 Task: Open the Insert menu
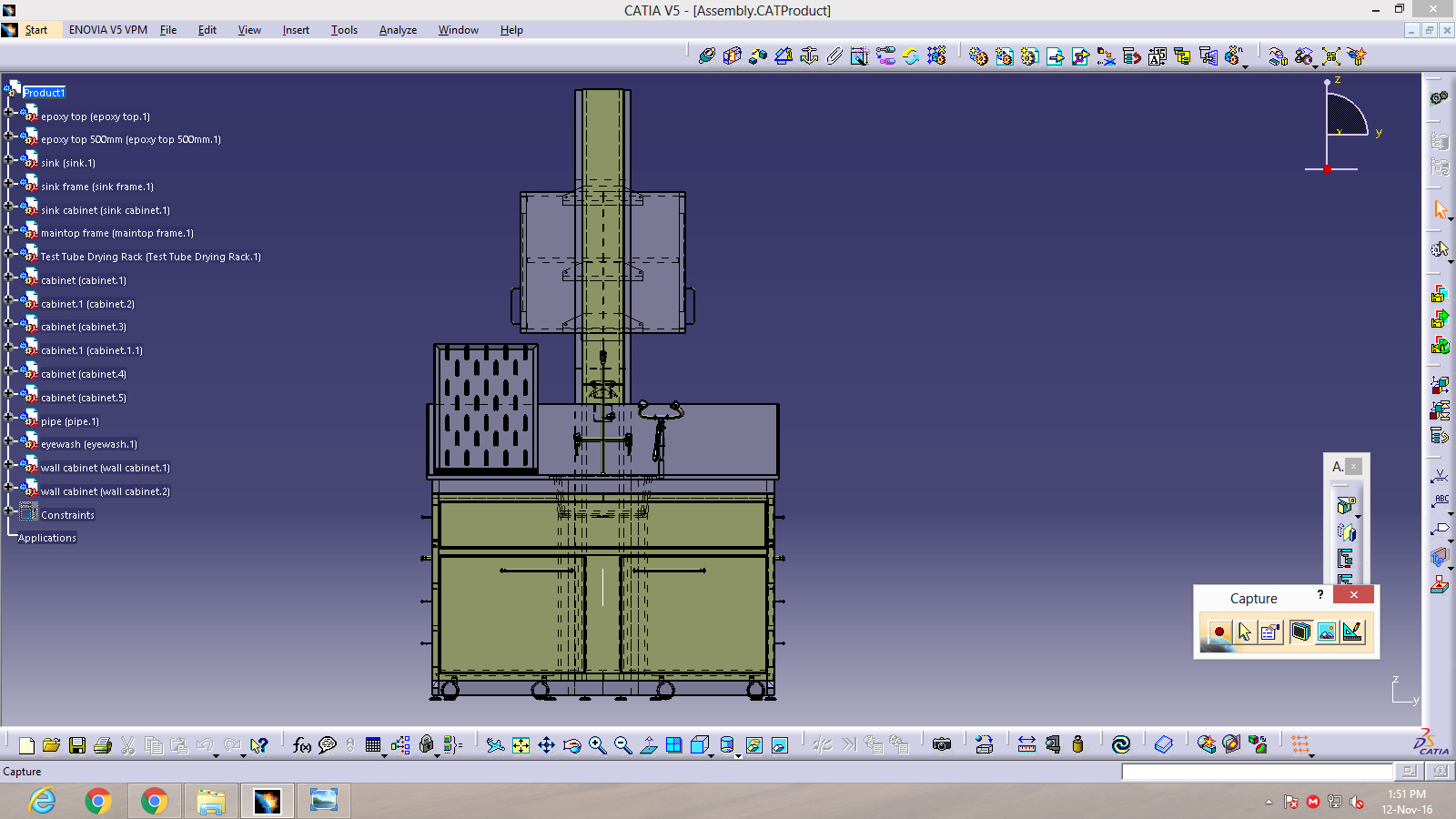[x=296, y=30]
